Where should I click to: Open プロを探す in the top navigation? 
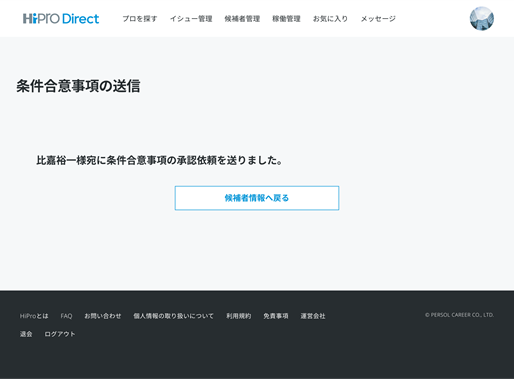(140, 19)
